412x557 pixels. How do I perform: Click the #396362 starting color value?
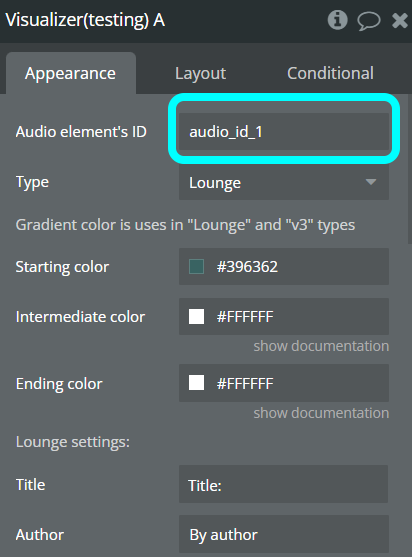click(247, 267)
